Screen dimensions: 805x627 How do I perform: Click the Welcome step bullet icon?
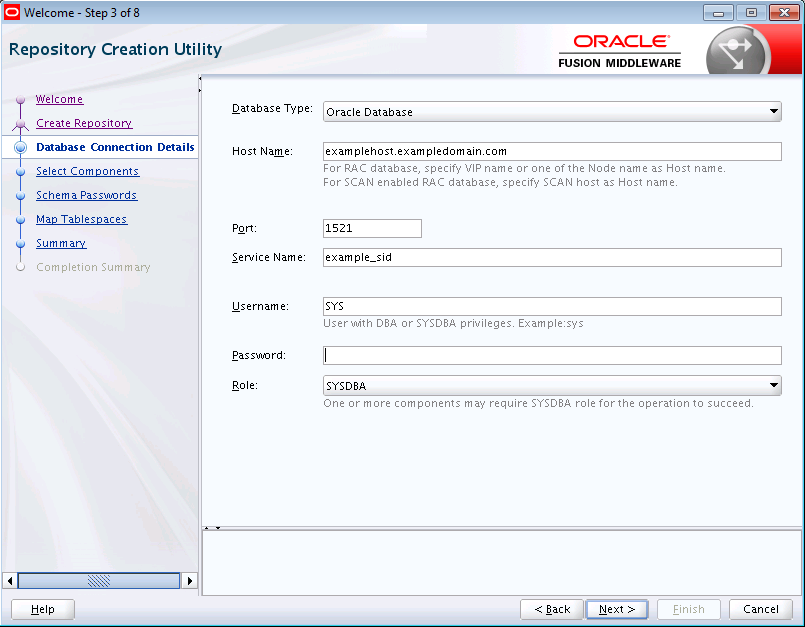pos(19,100)
